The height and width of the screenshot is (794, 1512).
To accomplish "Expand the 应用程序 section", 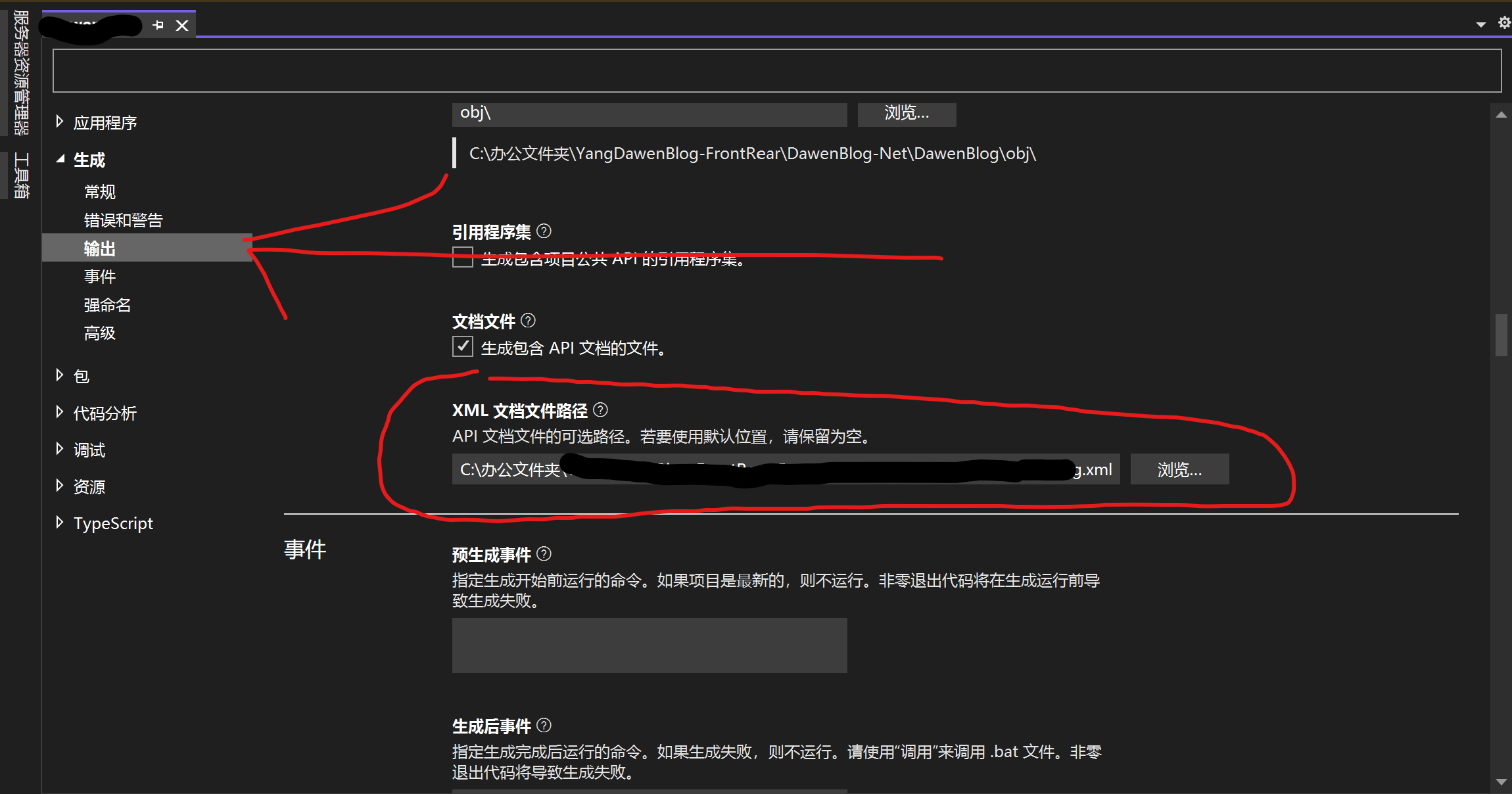I will point(60,122).
